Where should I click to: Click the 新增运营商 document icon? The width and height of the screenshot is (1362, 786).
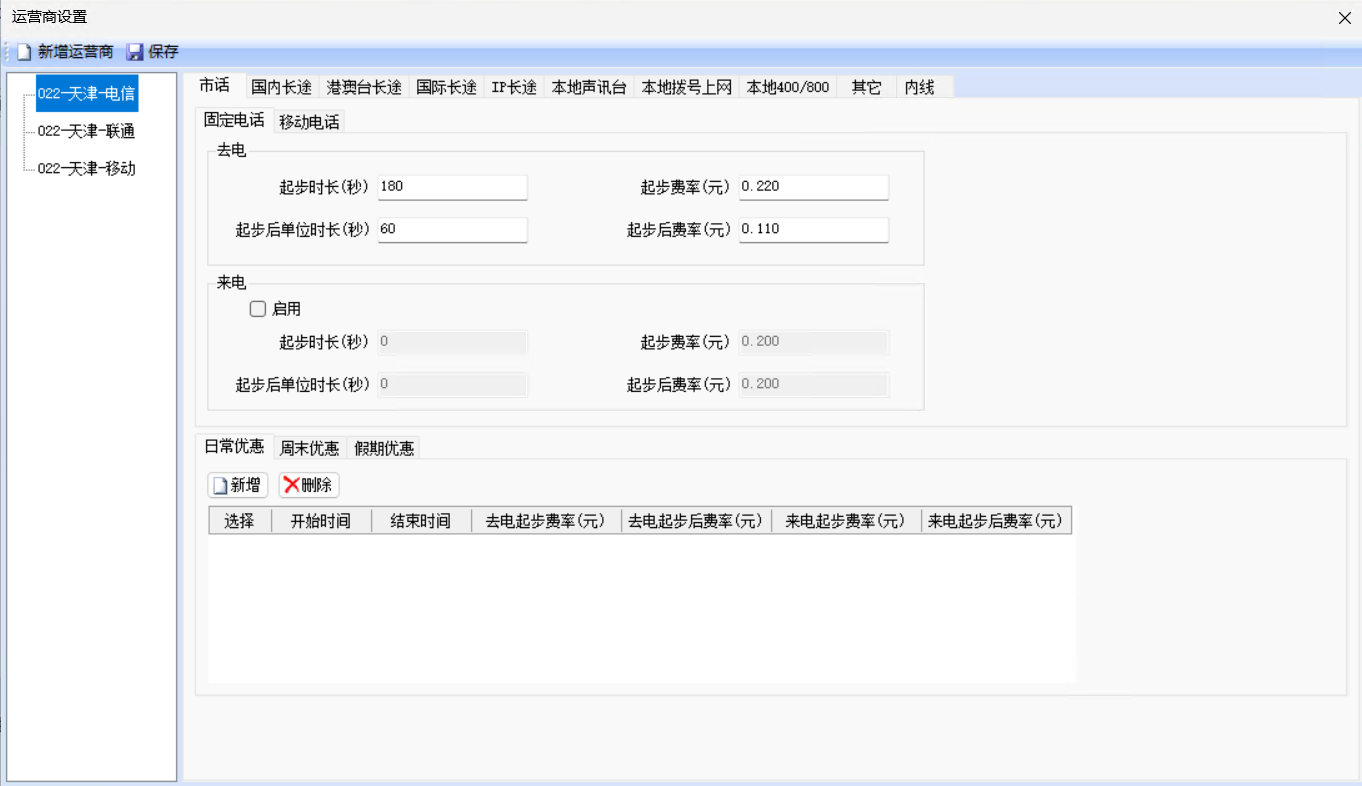pyautogui.click(x=24, y=52)
